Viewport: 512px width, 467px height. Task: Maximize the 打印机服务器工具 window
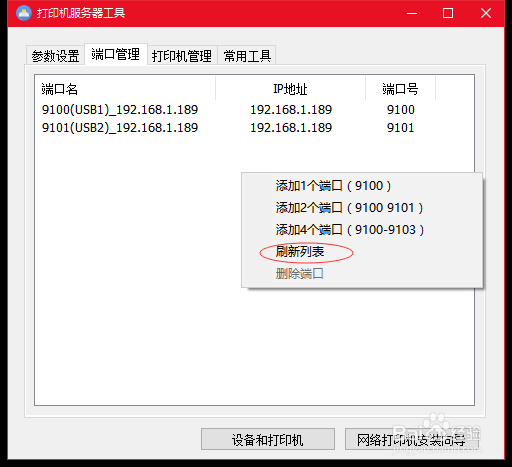(448, 13)
